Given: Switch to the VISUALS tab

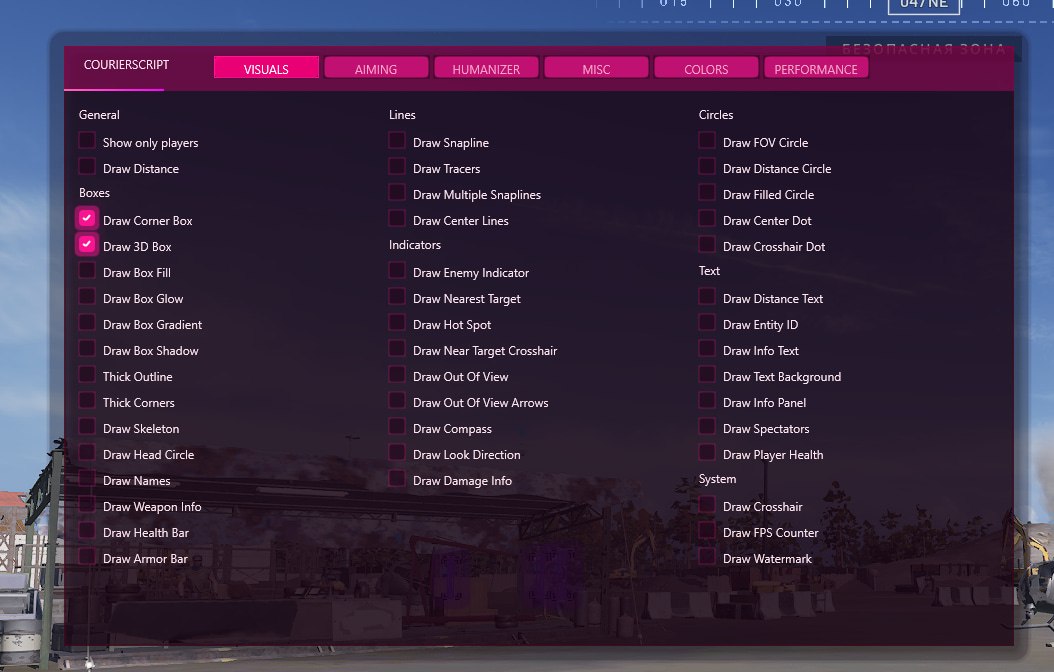Looking at the screenshot, I should coord(266,68).
